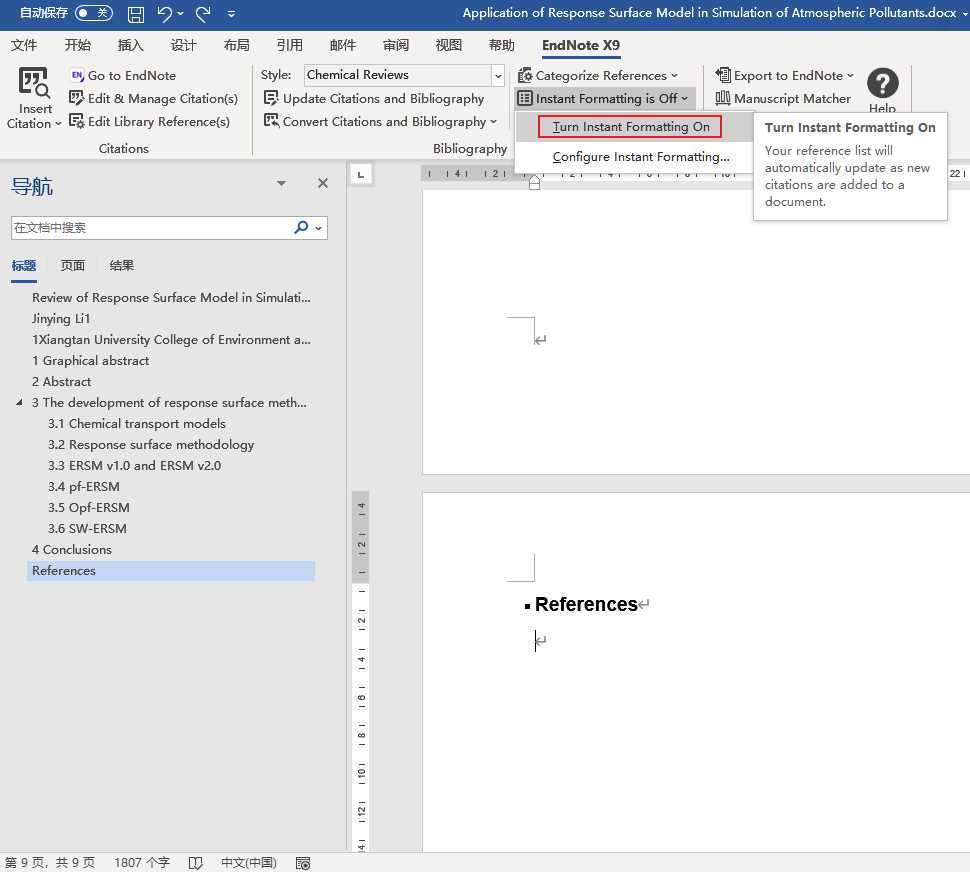This screenshot has width=970, height=872.
Task: Click the 1807 个字 word count
Action: pyautogui.click(x=142, y=863)
